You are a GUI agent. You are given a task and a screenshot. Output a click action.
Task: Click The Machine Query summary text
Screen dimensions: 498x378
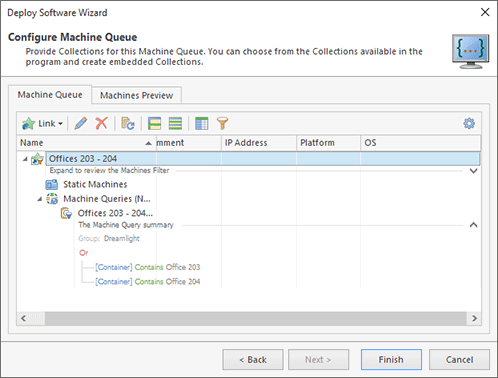(126, 225)
